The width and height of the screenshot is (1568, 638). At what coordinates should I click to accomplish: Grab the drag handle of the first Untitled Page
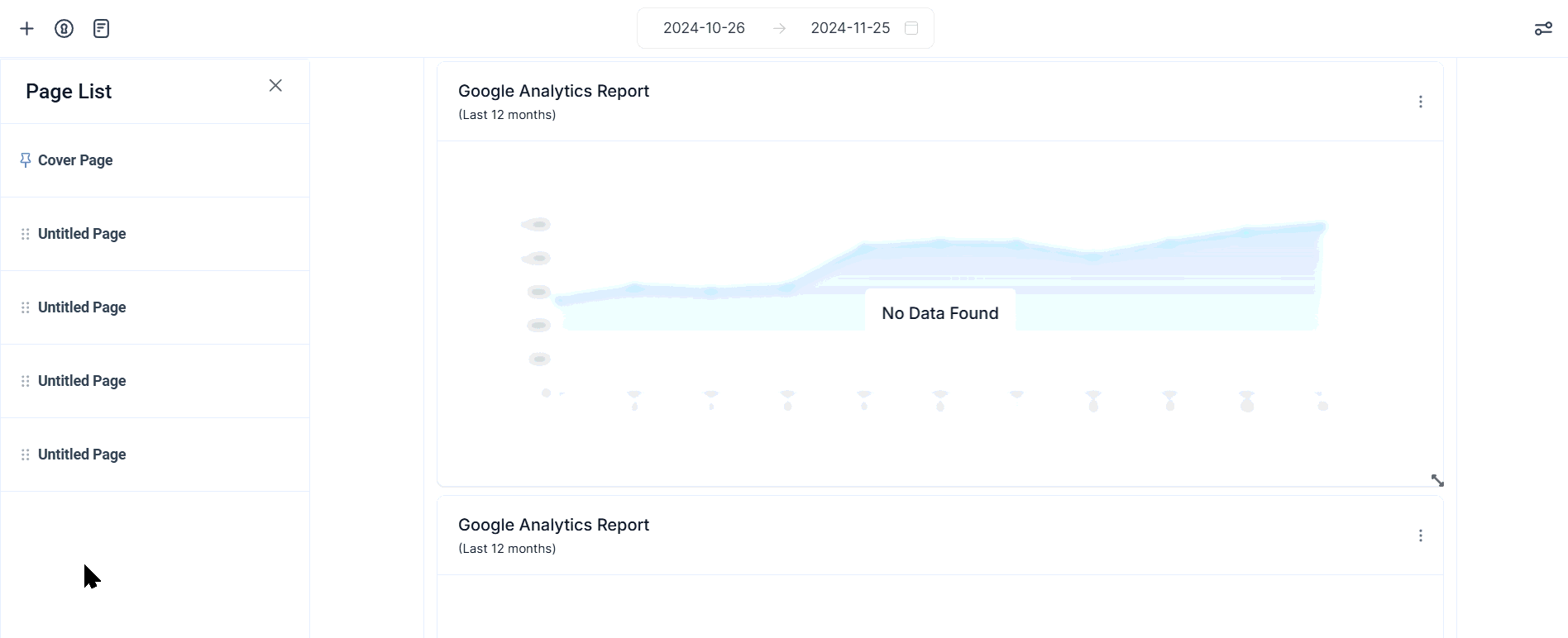click(26, 234)
